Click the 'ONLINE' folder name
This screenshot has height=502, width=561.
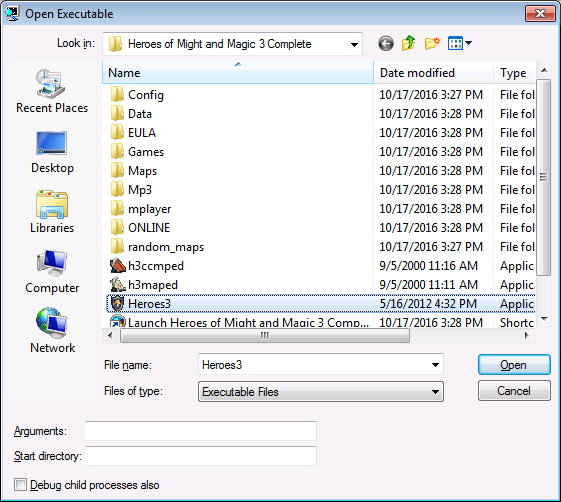pyautogui.click(x=149, y=228)
